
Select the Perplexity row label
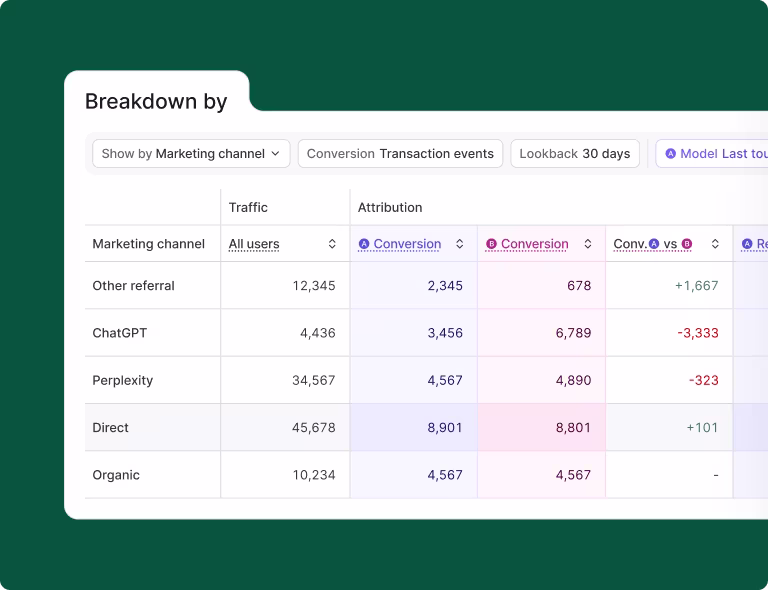tap(122, 380)
